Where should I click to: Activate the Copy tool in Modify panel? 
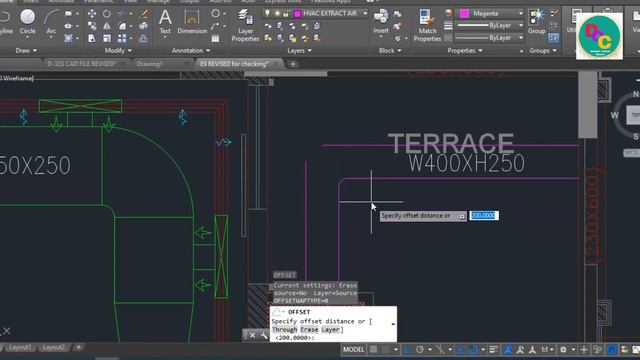point(92,26)
